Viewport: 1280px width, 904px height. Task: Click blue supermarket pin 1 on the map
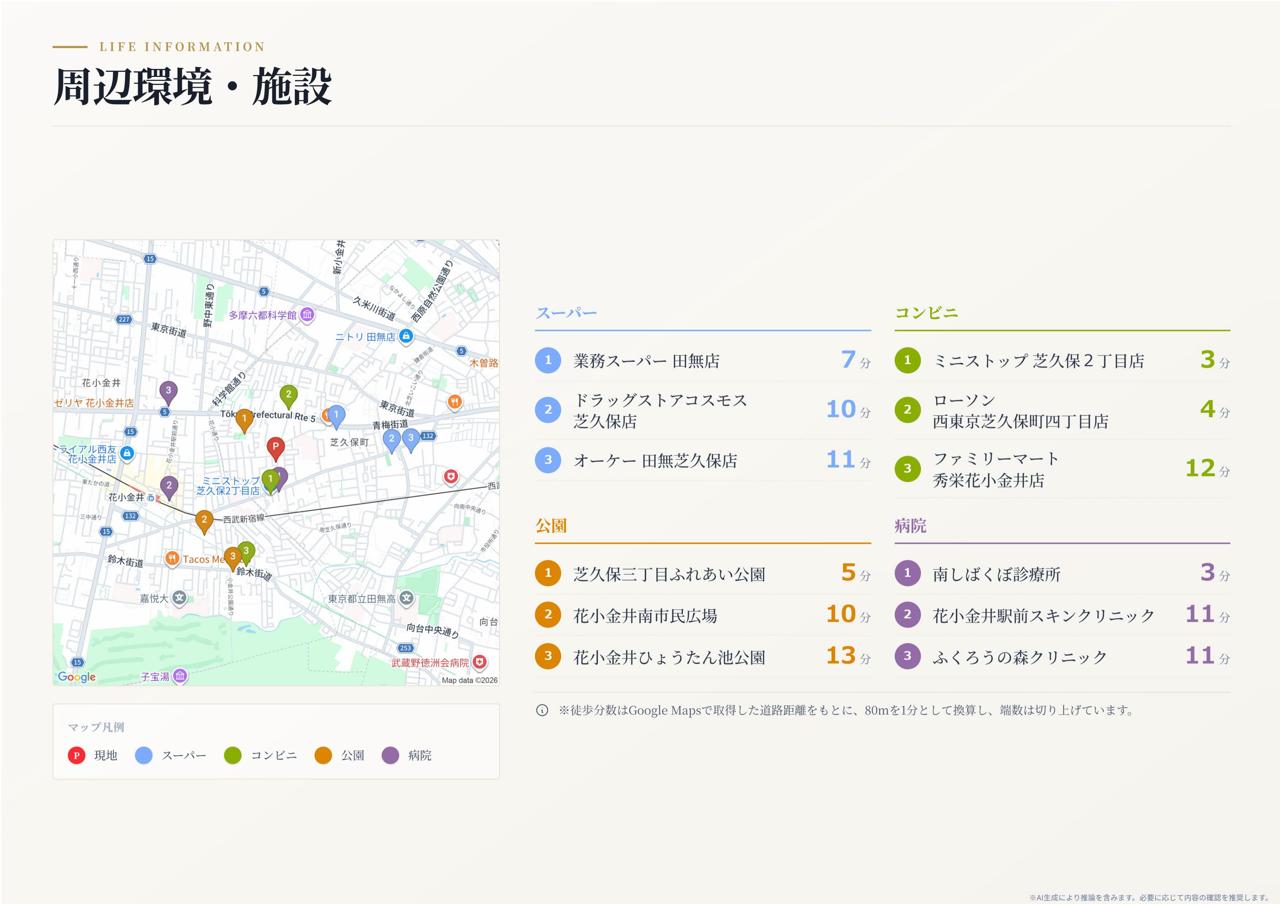(337, 416)
